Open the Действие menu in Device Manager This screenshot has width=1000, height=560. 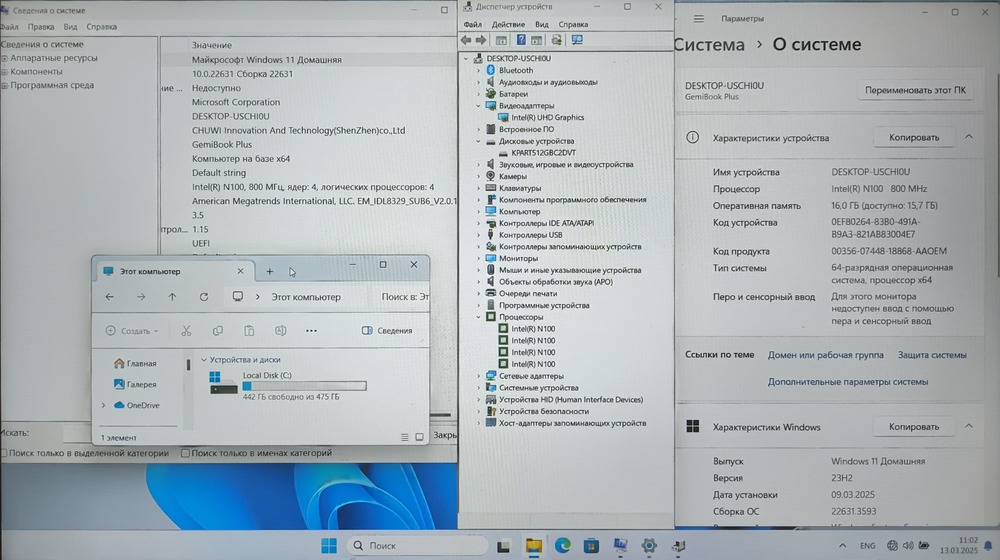point(508,24)
